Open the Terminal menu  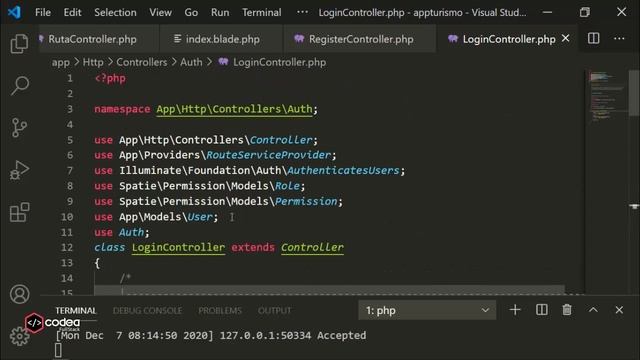point(262,12)
